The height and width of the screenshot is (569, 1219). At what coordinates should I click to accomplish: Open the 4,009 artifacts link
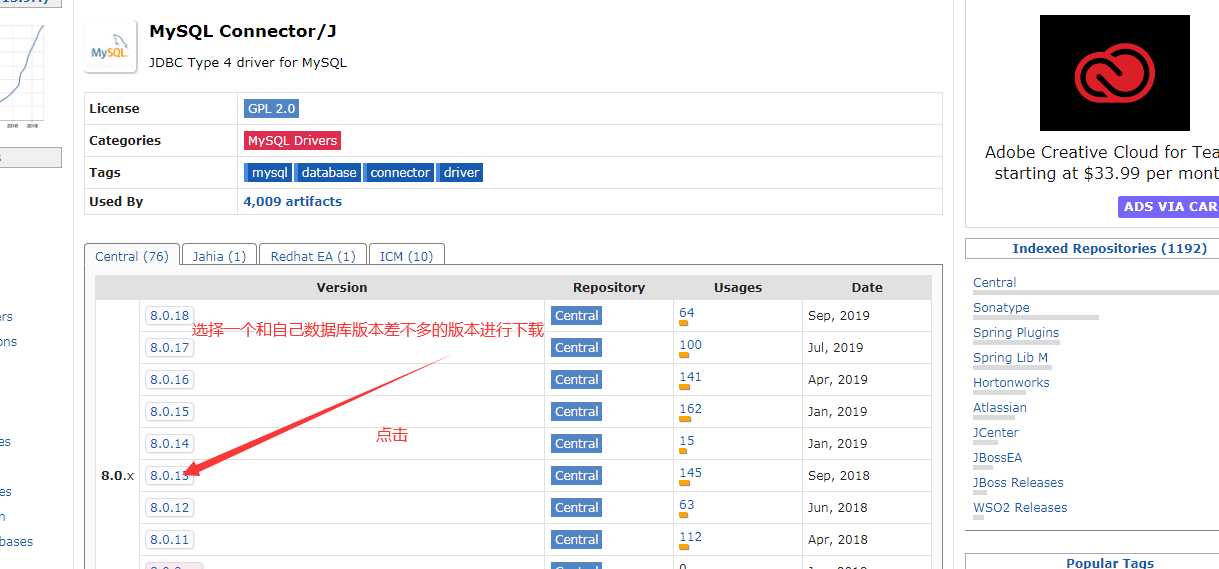pyautogui.click(x=292, y=201)
